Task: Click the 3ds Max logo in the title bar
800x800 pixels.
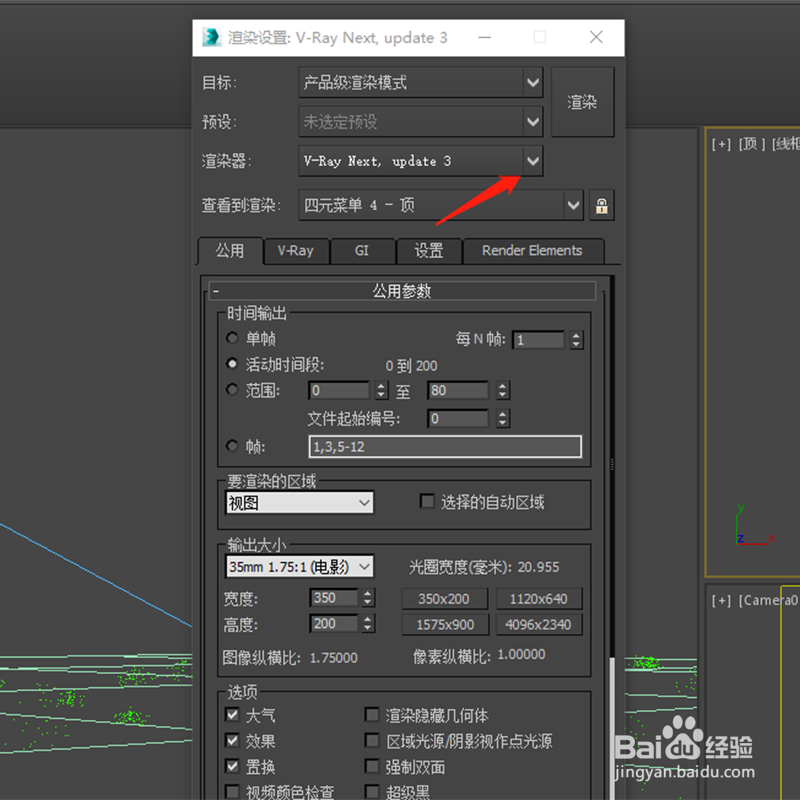Action: click(x=211, y=37)
